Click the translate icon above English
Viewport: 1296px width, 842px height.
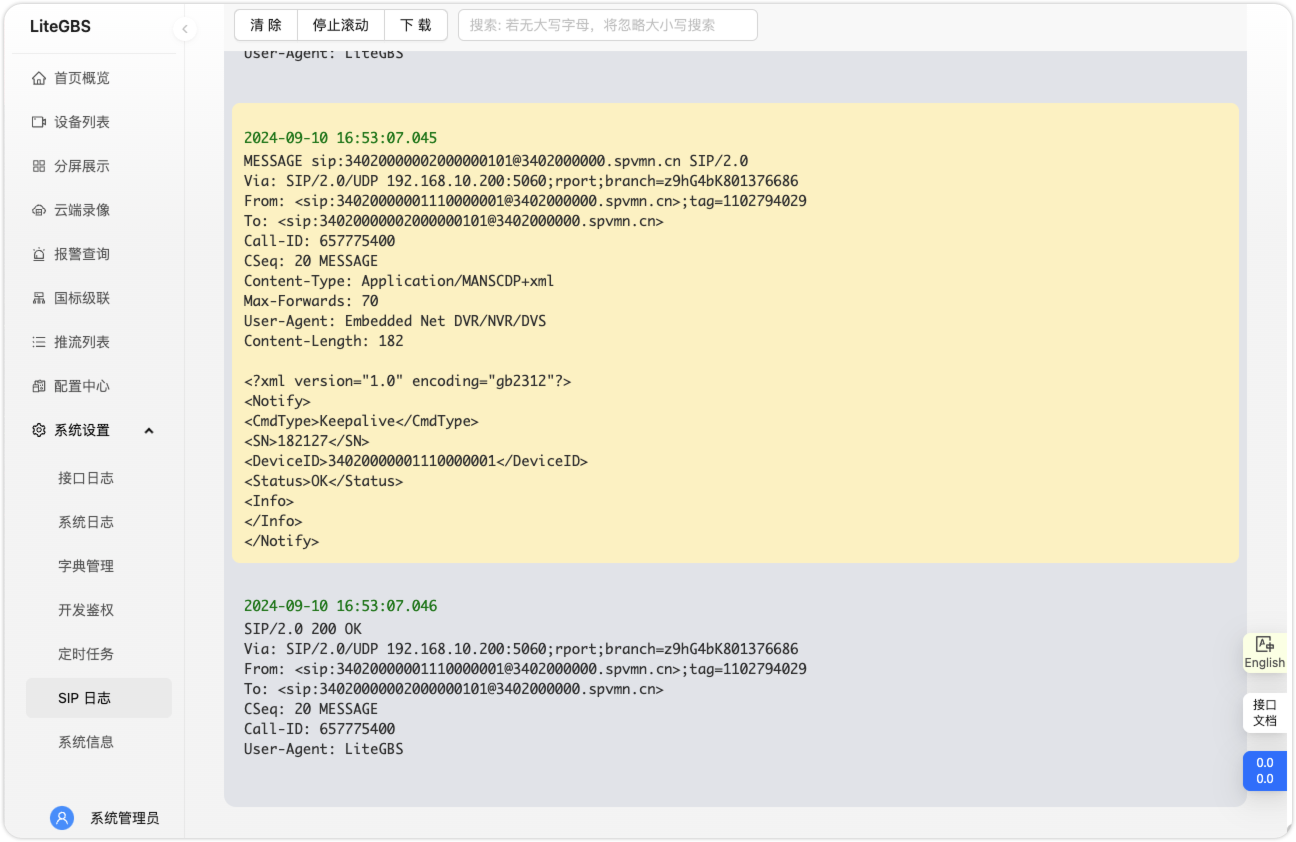(1264, 645)
